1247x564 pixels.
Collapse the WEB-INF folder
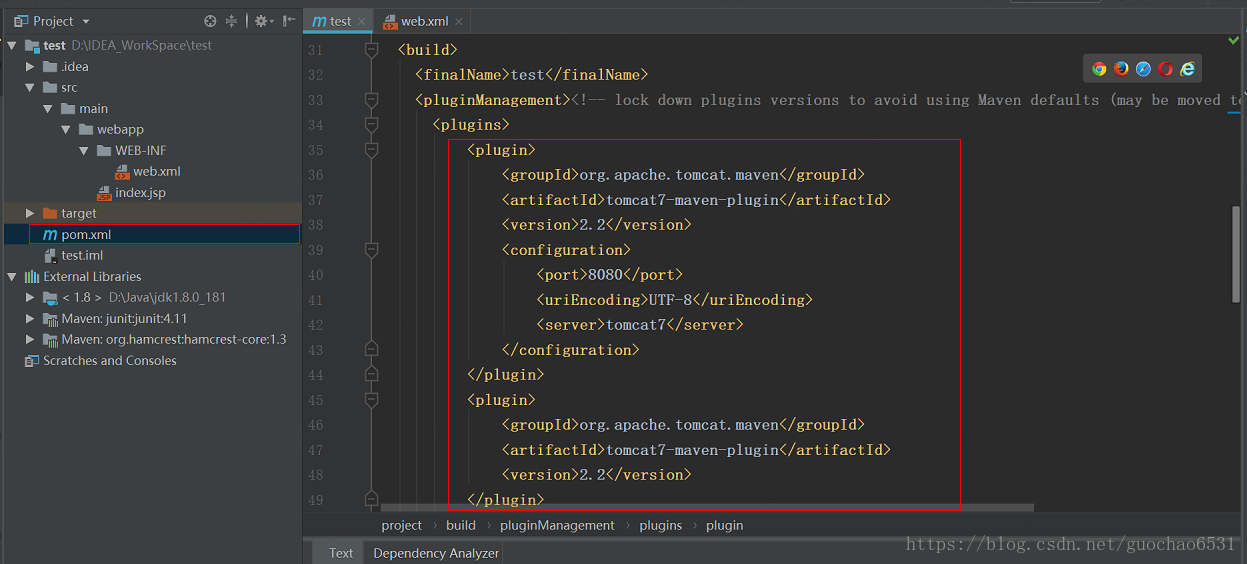pyautogui.click(x=85, y=151)
